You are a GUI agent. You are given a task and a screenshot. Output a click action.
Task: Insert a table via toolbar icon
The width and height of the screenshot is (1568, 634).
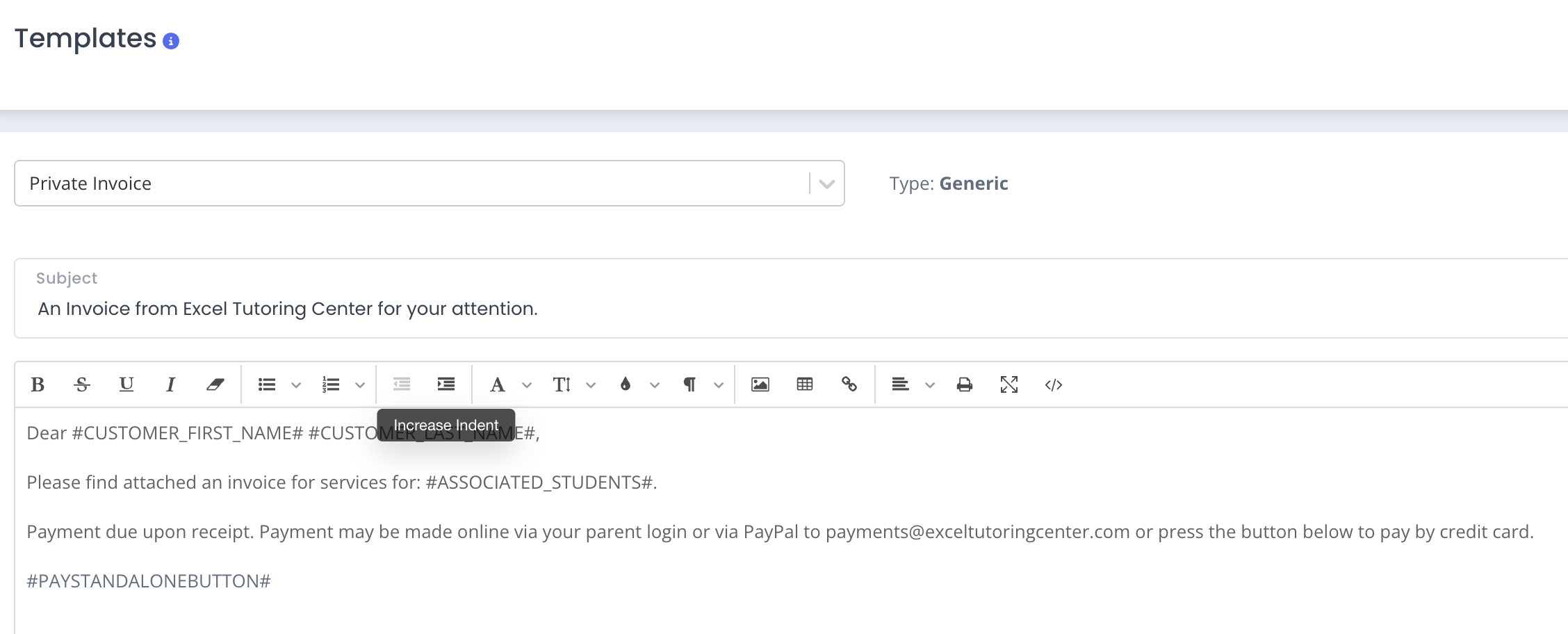(x=805, y=384)
